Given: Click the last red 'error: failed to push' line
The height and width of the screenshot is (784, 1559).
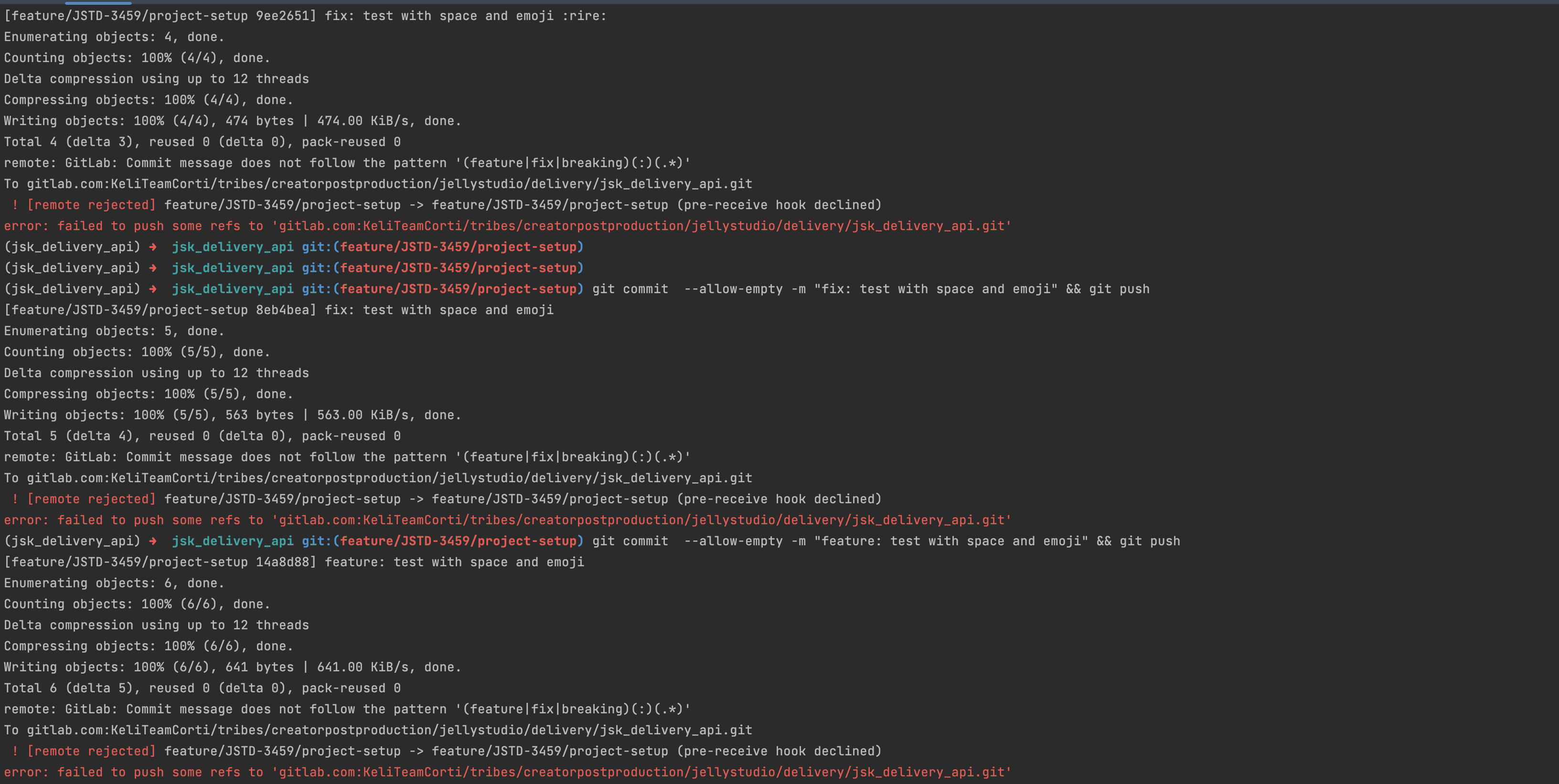Looking at the screenshot, I should [508, 773].
